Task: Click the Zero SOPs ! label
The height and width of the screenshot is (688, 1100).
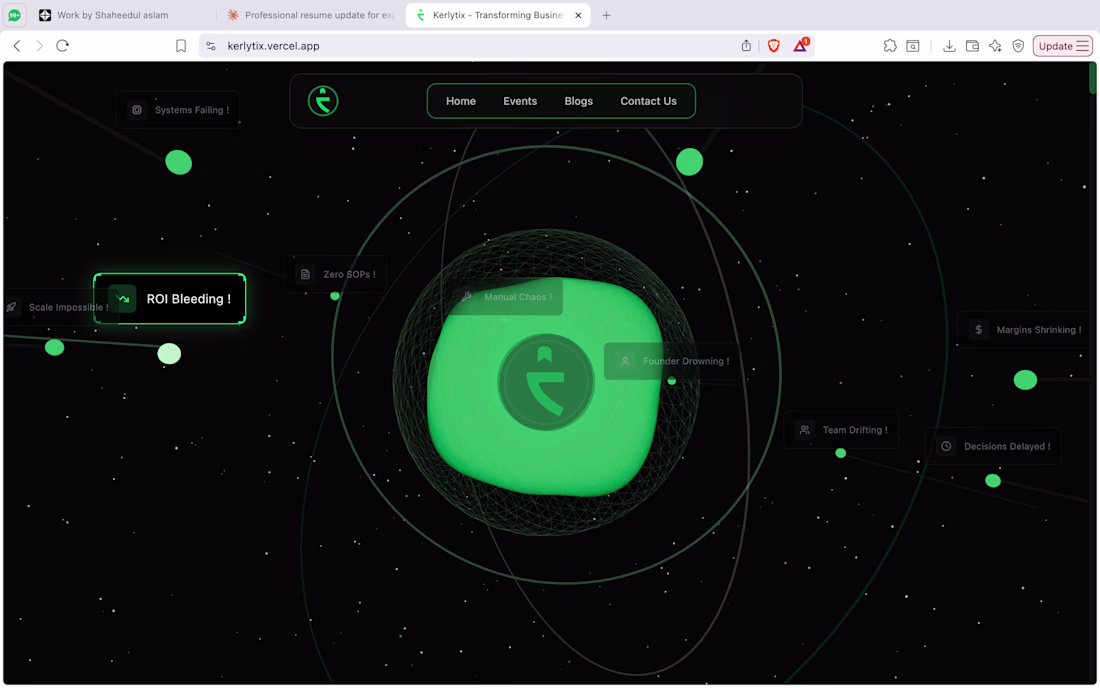Action: coord(349,274)
